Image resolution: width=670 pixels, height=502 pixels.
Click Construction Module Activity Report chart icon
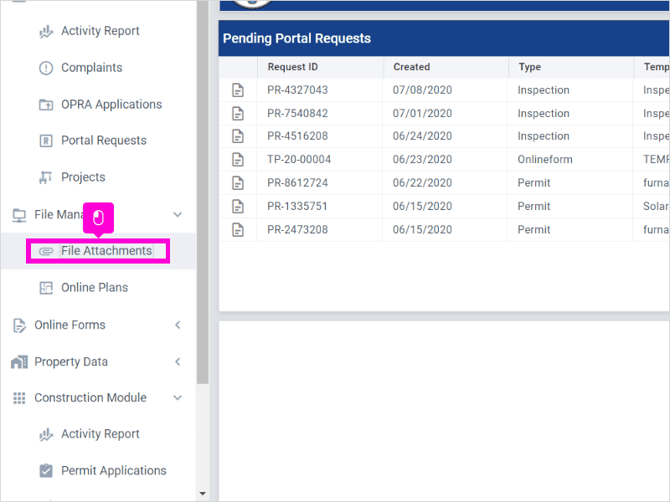pos(46,434)
